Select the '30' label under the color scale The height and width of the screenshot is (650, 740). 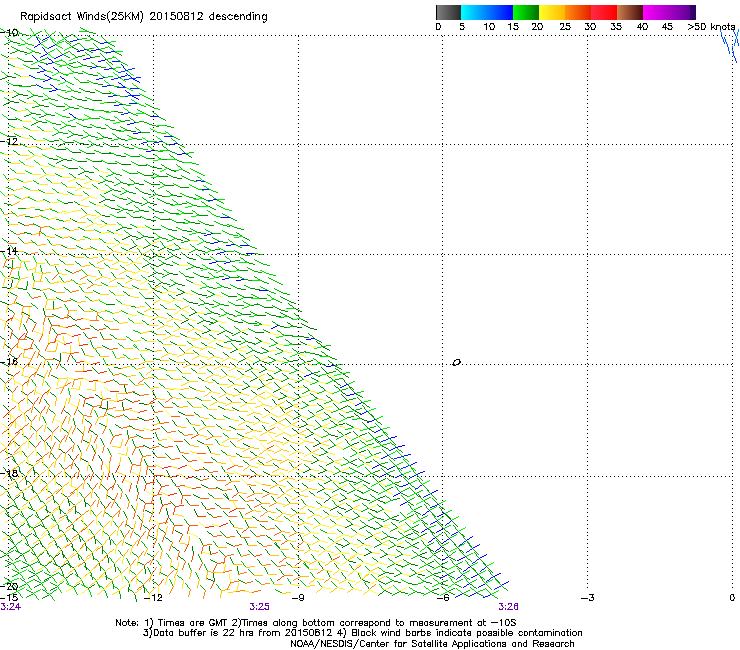pos(590,27)
